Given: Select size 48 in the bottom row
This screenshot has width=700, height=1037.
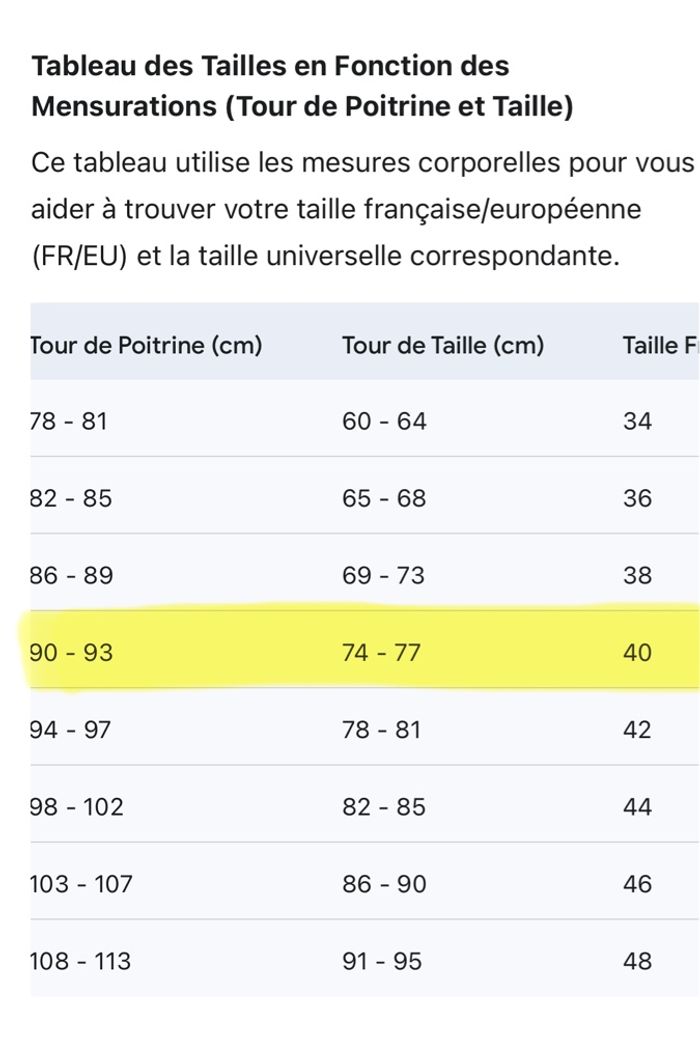Looking at the screenshot, I should (x=637, y=961).
